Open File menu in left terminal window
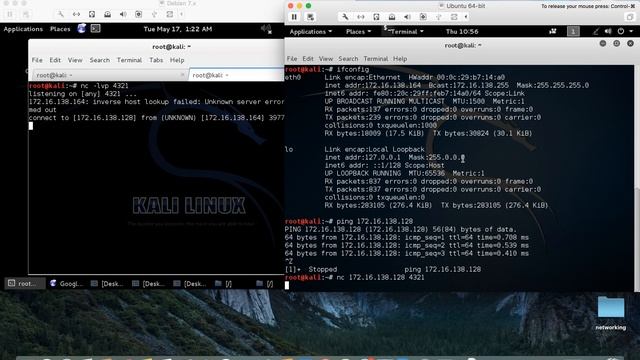This screenshot has width=640, height=360. point(37,60)
